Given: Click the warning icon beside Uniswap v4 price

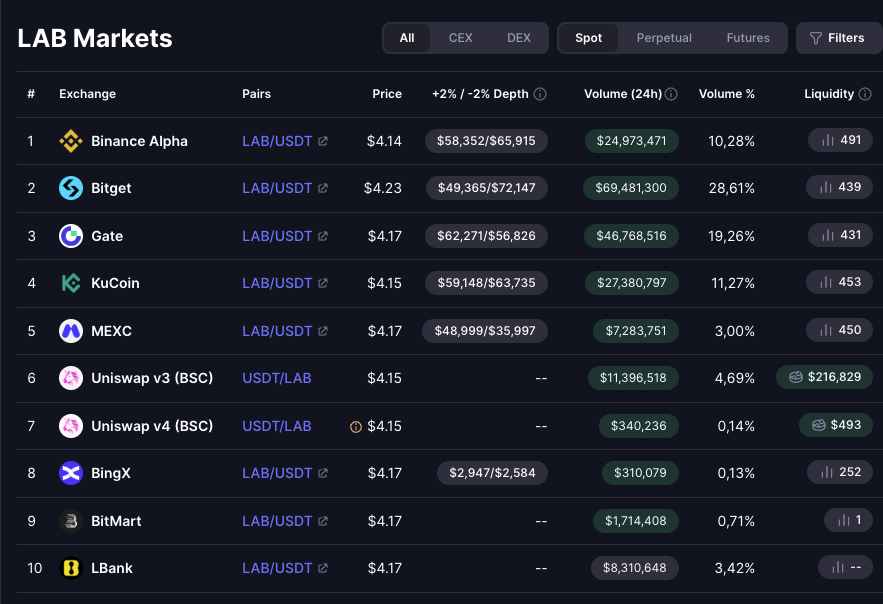Looking at the screenshot, I should point(356,427).
